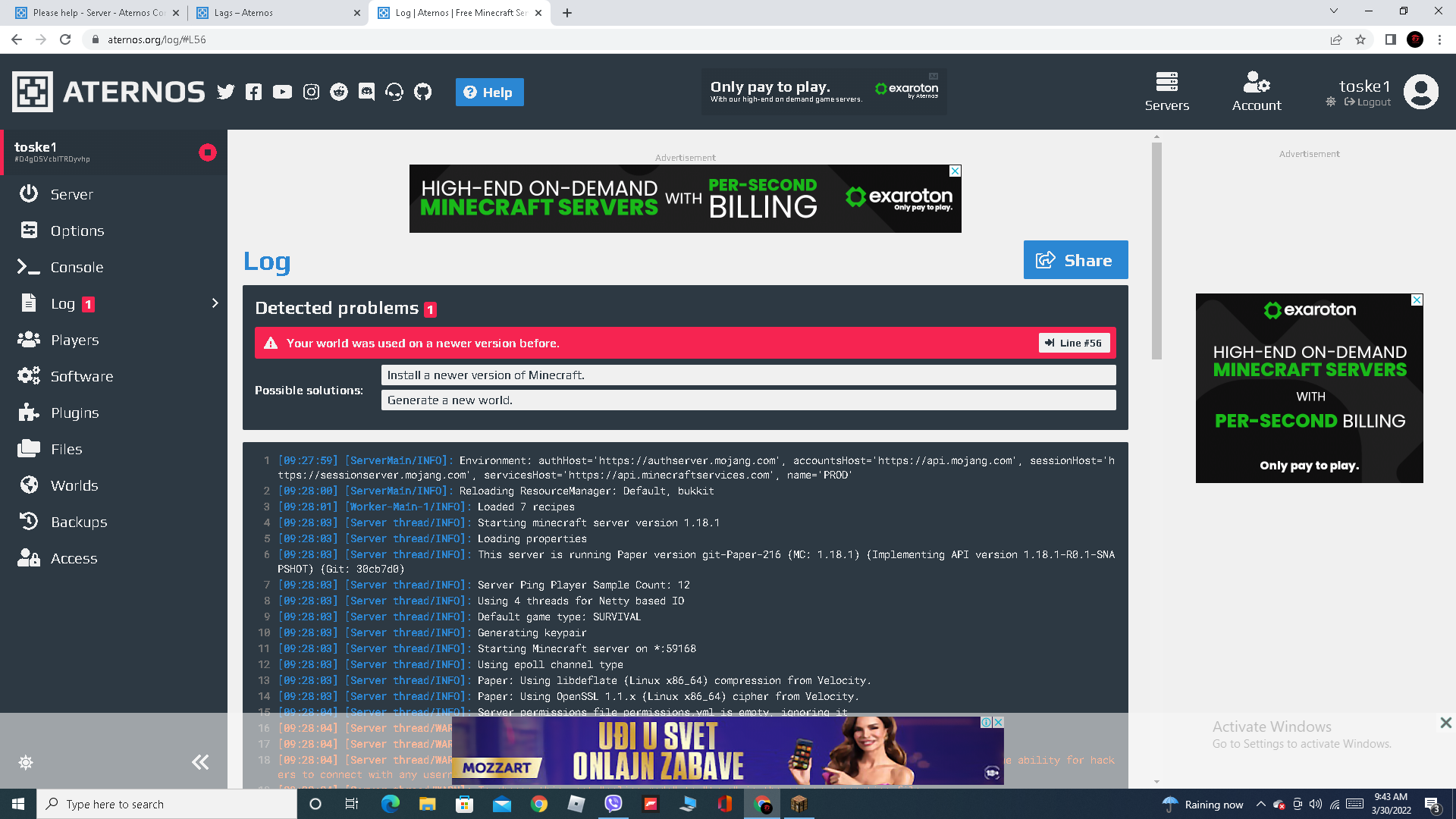Image resolution: width=1456 pixels, height=819 pixels.
Task: Select 'Generate a new world' solution
Action: click(x=748, y=400)
